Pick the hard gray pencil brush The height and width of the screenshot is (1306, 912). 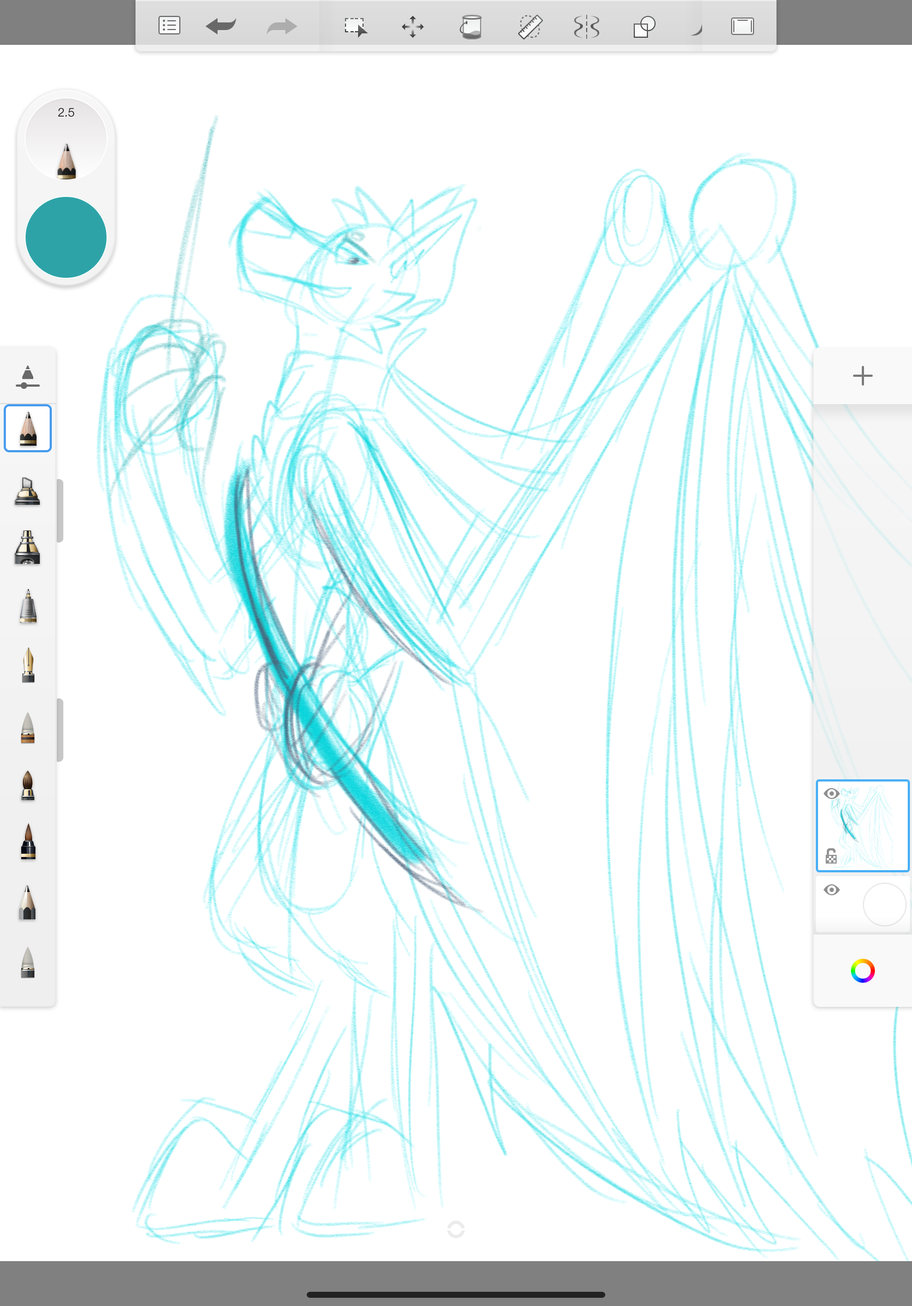click(x=28, y=903)
